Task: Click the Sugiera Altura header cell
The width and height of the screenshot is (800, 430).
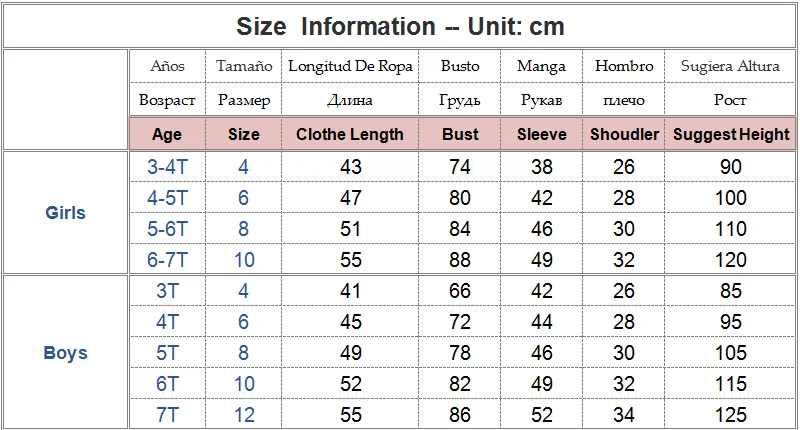Action: click(731, 66)
